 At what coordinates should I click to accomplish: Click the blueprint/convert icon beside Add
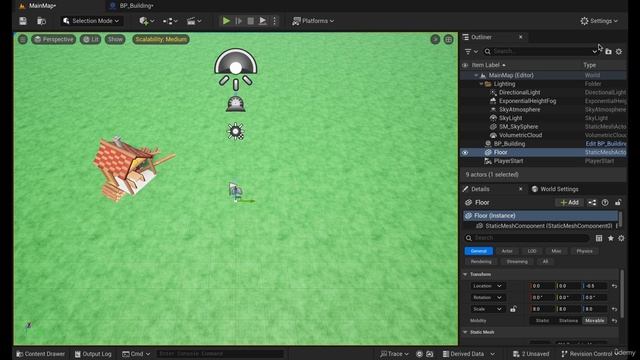coord(592,202)
